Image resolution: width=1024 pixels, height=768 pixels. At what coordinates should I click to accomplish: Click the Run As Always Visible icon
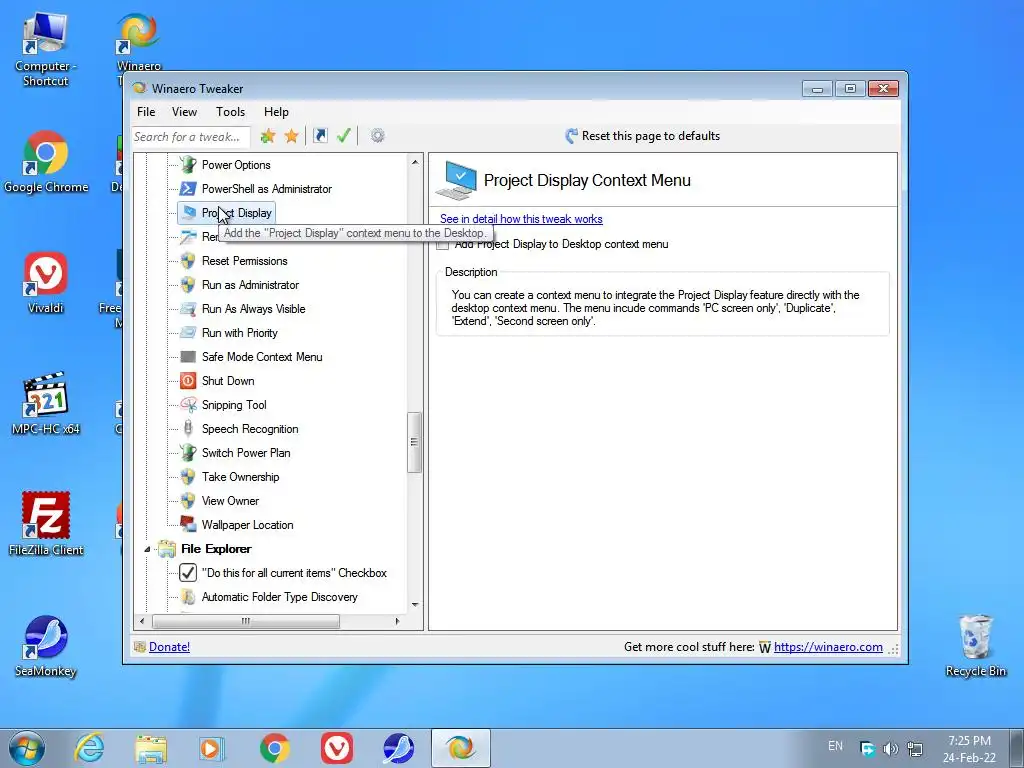pyautogui.click(x=188, y=309)
